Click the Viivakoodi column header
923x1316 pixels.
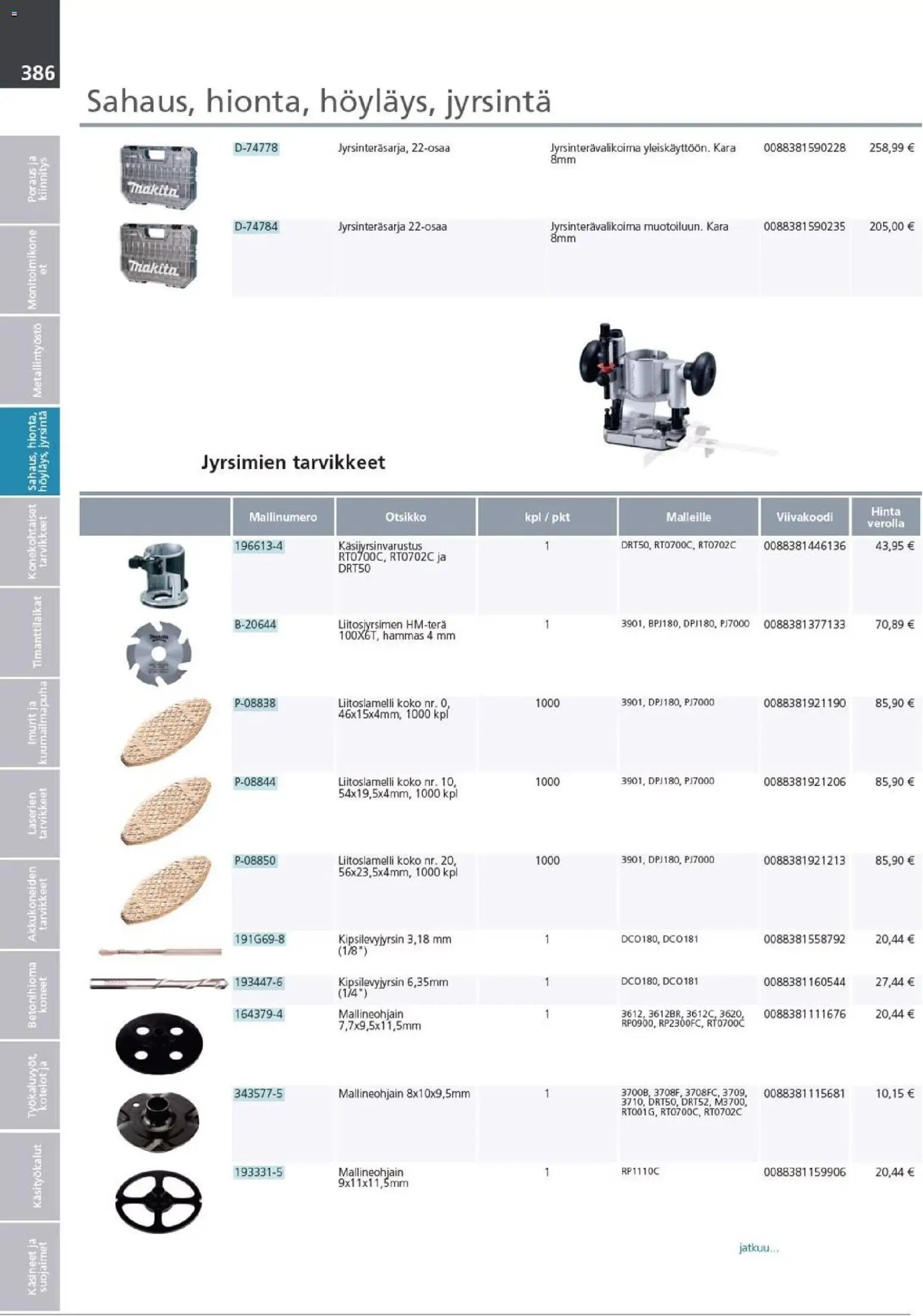804,517
